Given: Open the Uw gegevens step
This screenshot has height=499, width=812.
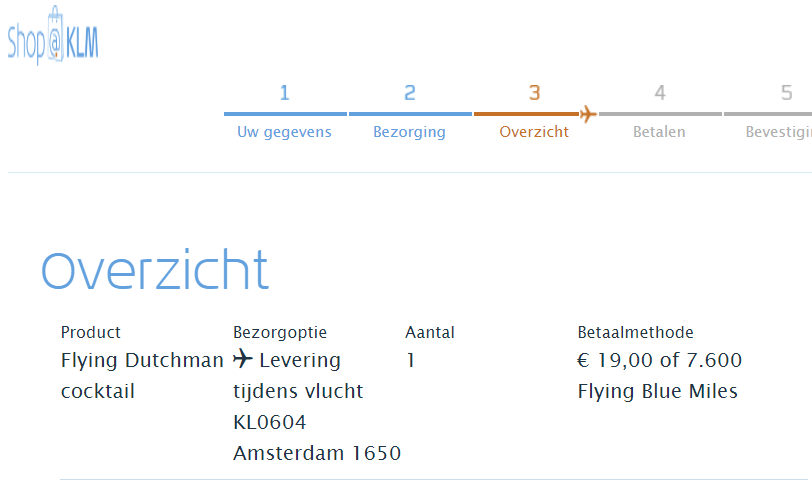Looking at the screenshot, I should pyautogui.click(x=284, y=132).
